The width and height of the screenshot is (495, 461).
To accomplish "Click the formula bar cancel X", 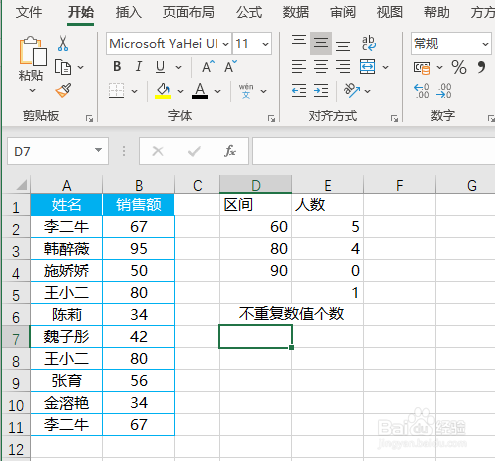I will pos(158,151).
